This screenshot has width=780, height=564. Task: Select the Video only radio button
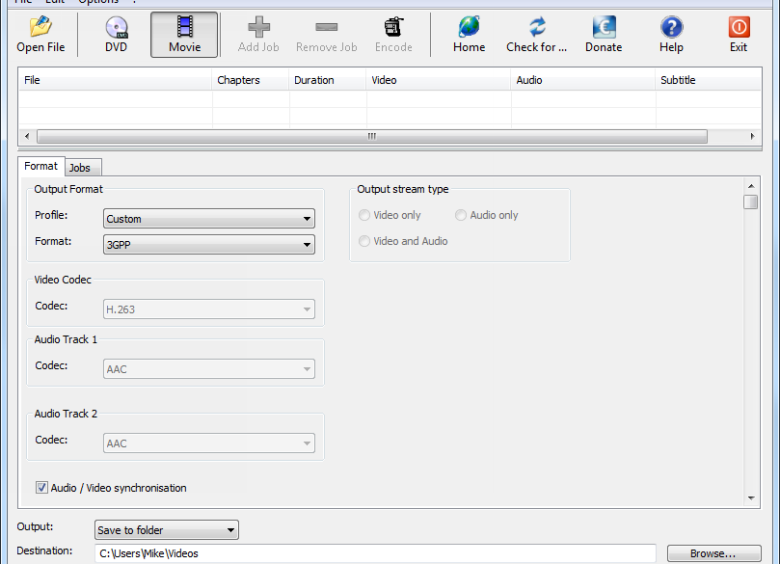(x=365, y=215)
